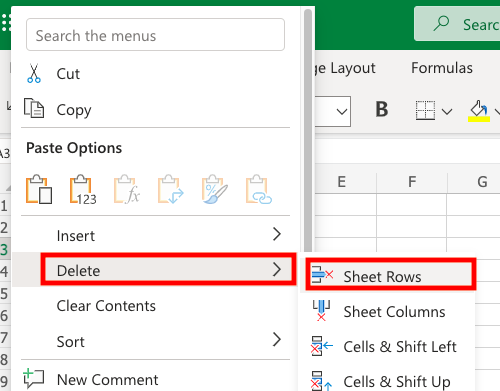Choose Delete in the context menu
Image resolution: width=500 pixels, height=391 pixels.
point(168,269)
